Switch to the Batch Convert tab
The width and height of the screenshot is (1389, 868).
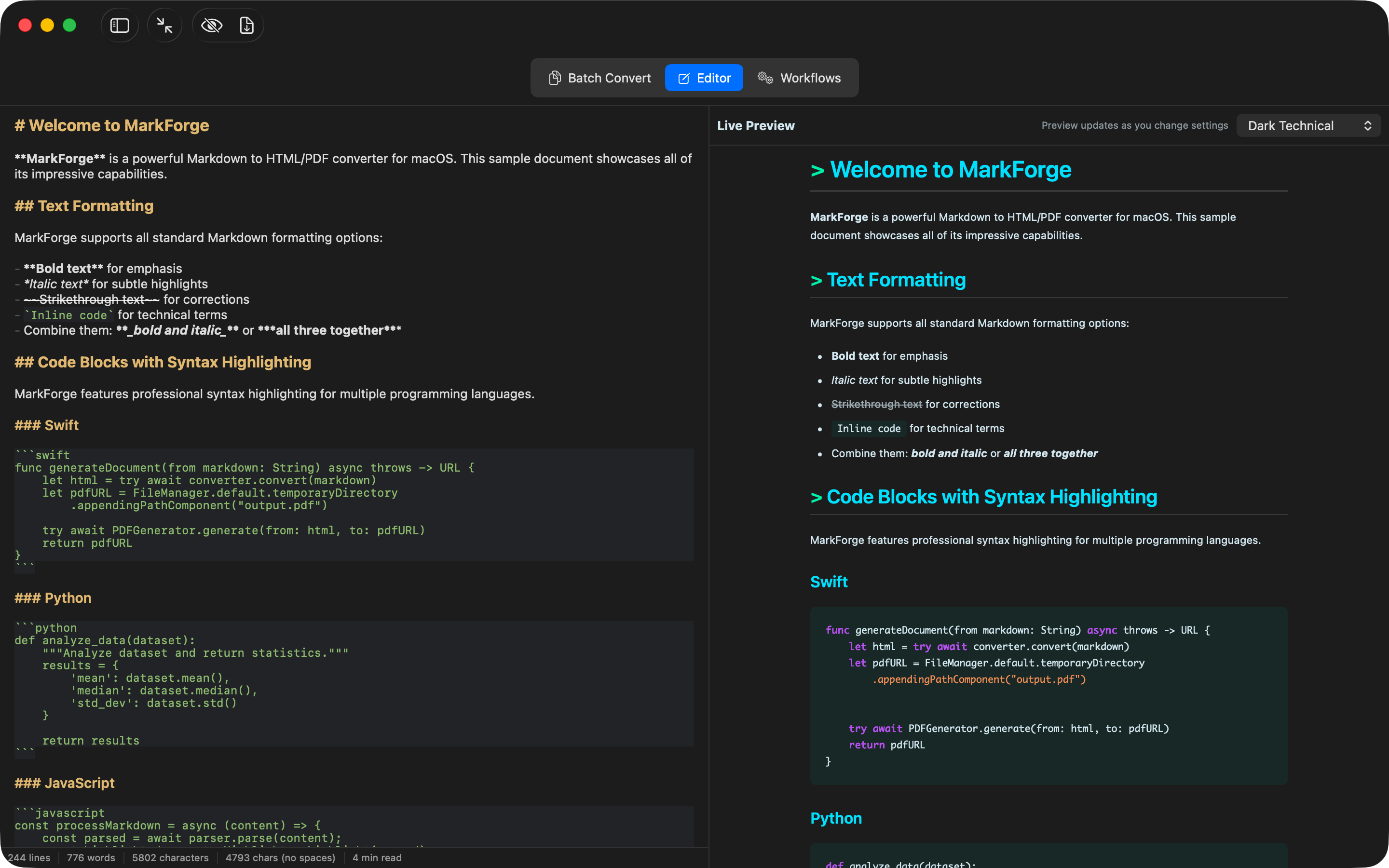pos(600,78)
